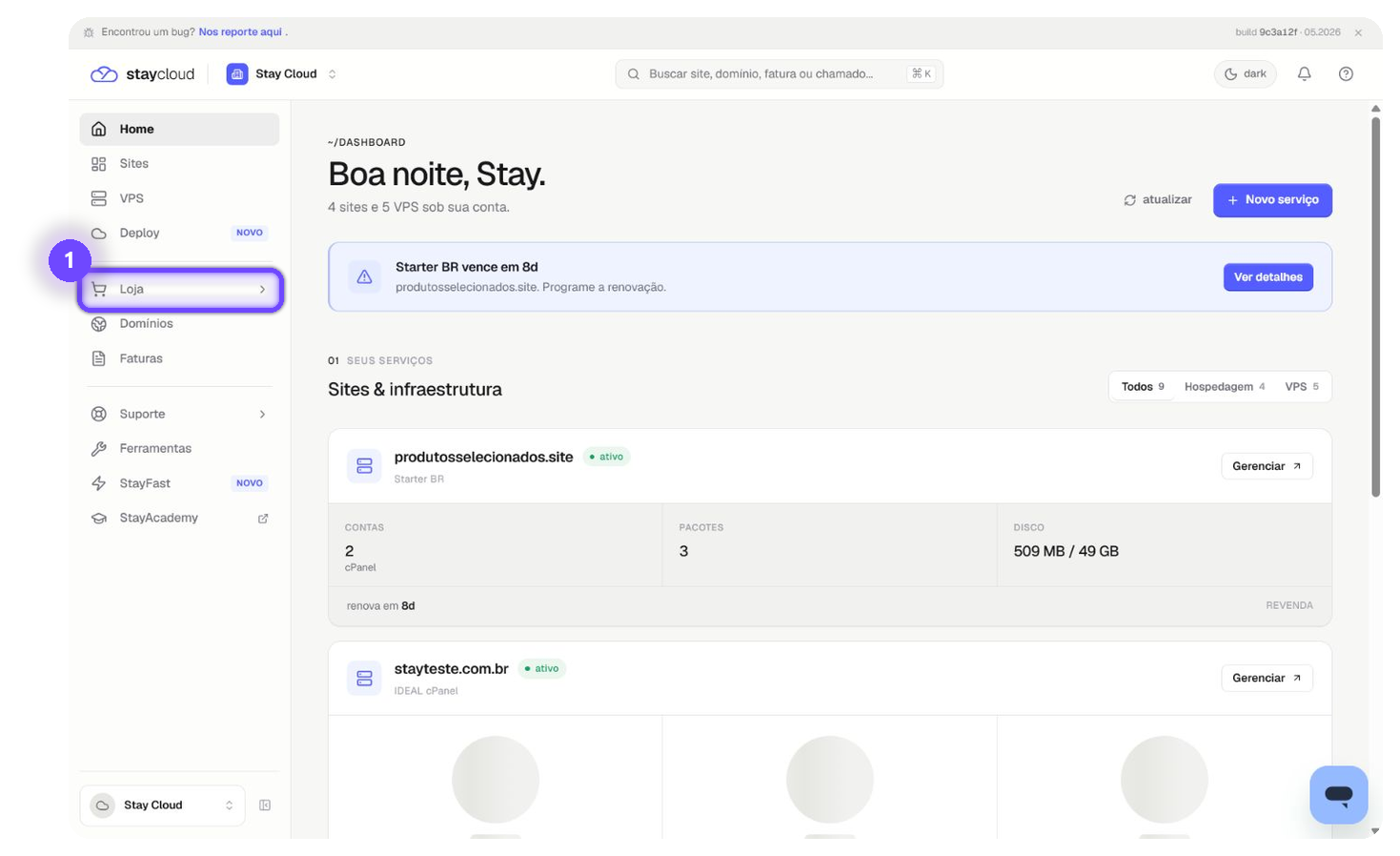Focus the Buscar site search field
The image size is (1400, 856).
coord(779,74)
